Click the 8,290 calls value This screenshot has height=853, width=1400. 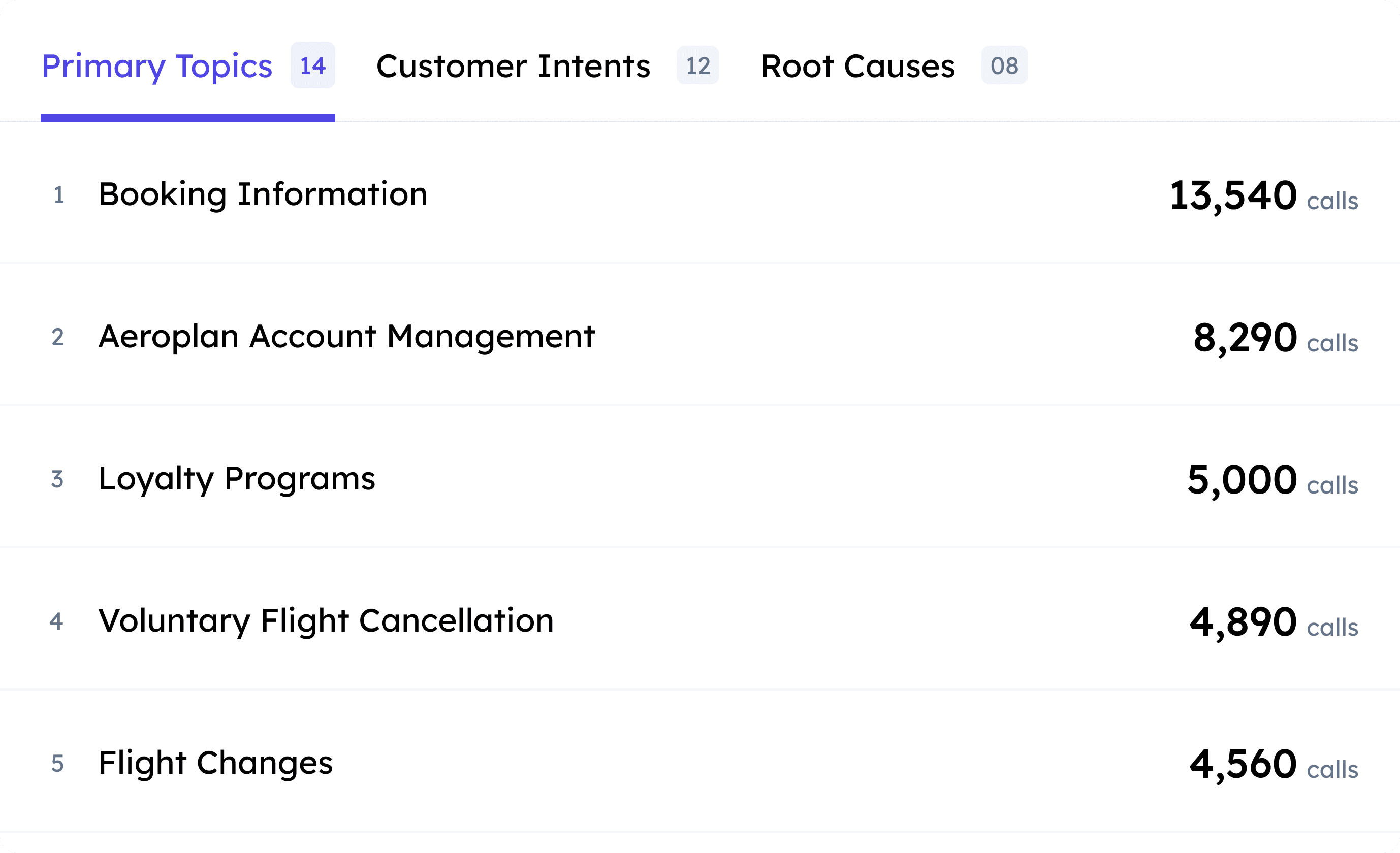[1275, 338]
